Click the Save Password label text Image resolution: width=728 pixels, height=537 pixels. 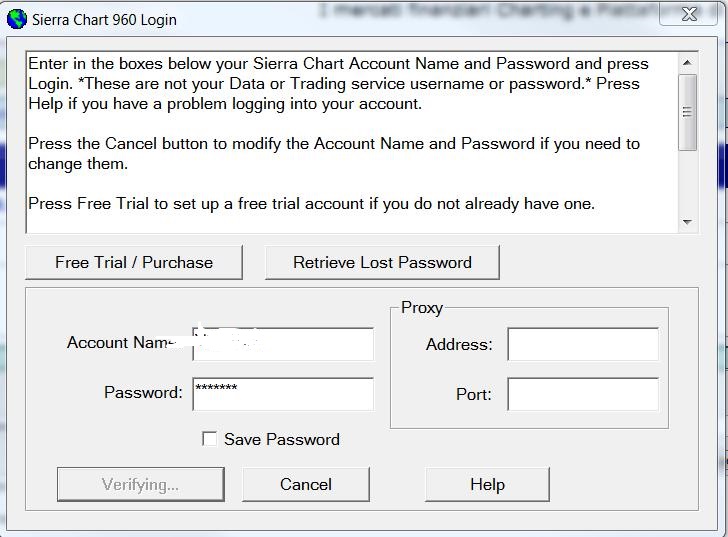(x=282, y=440)
